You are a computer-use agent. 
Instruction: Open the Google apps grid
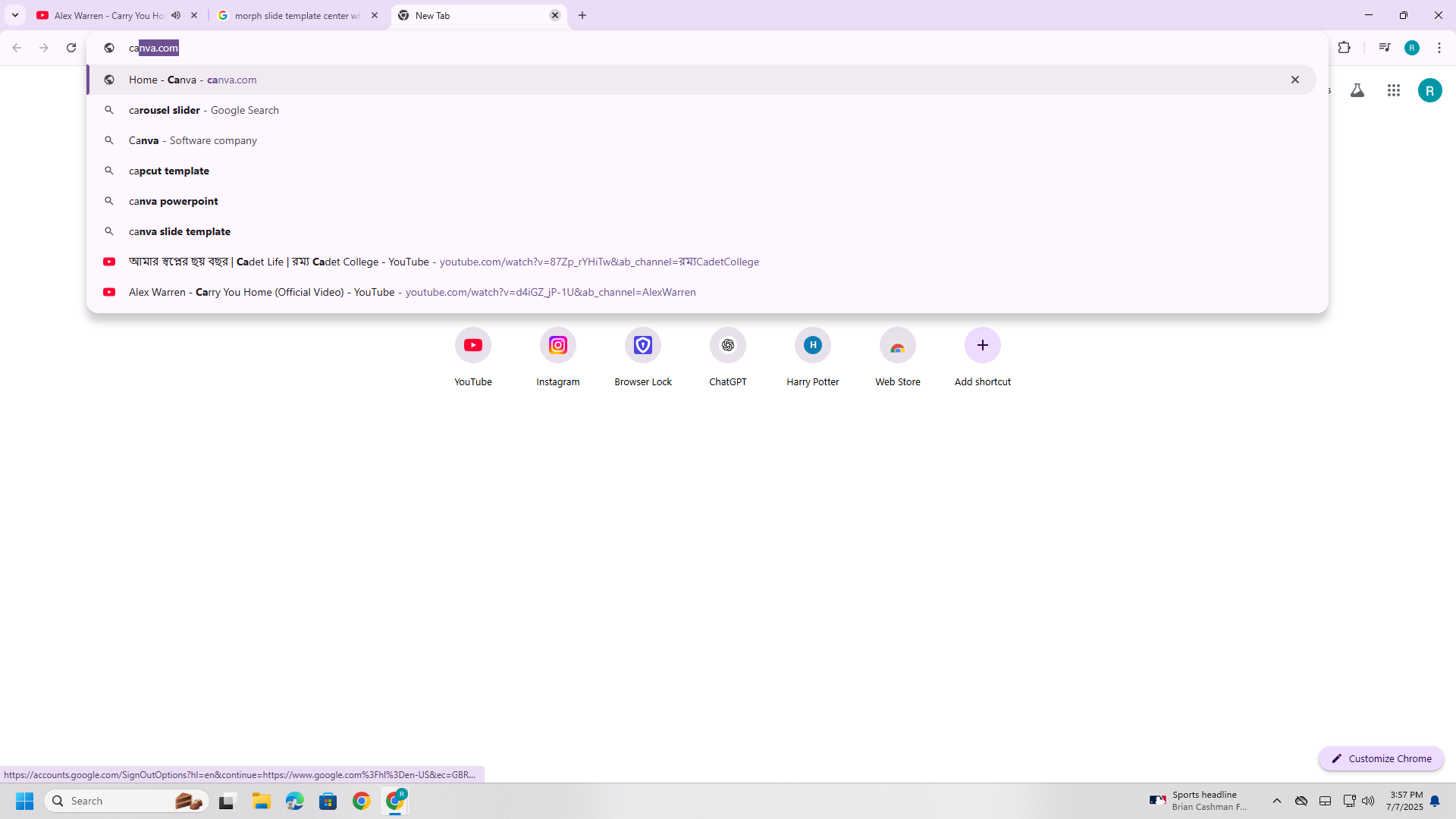point(1394,91)
